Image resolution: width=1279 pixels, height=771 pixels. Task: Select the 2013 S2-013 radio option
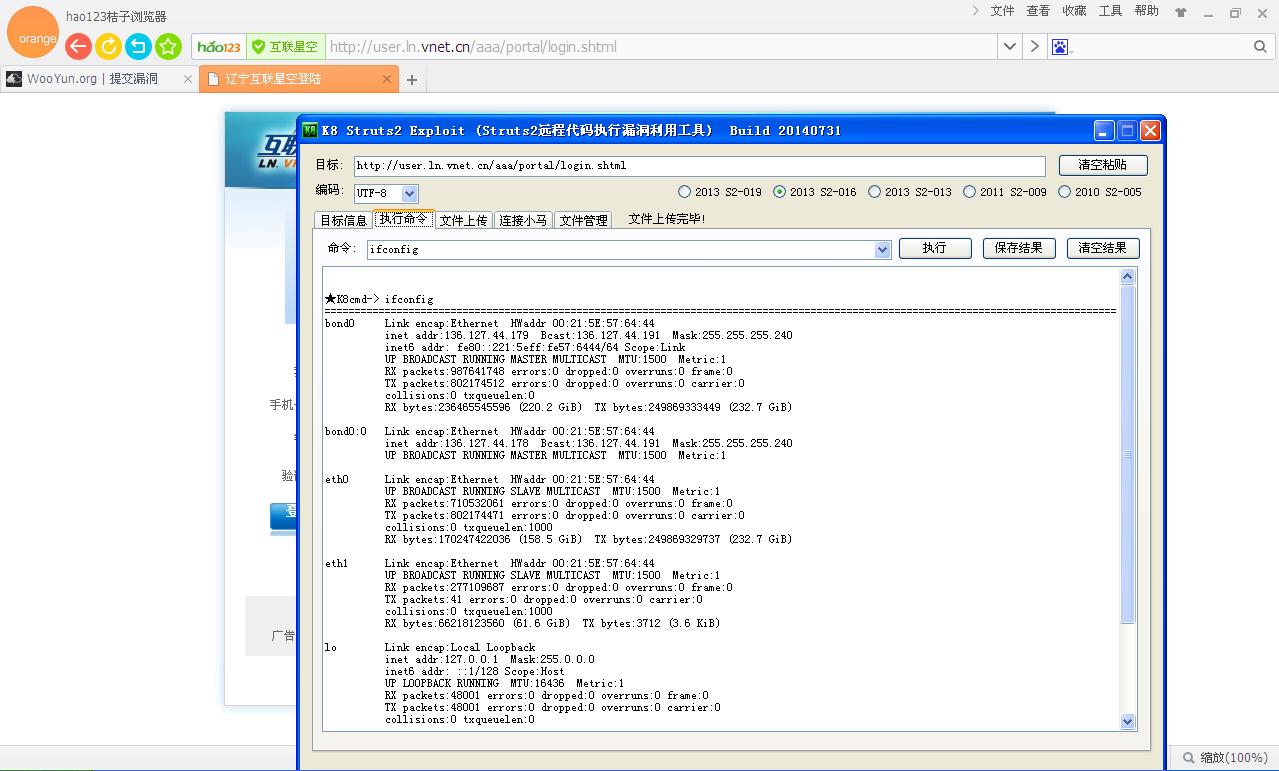909,192
